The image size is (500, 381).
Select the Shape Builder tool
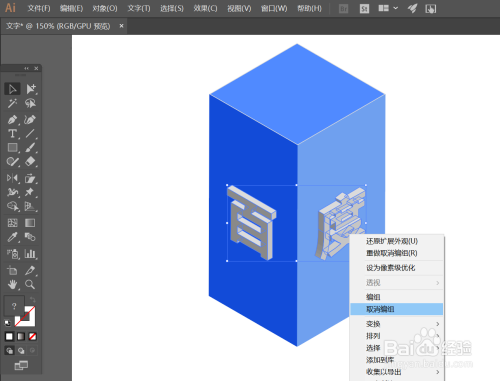pyautogui.click(x=12, y=207)
